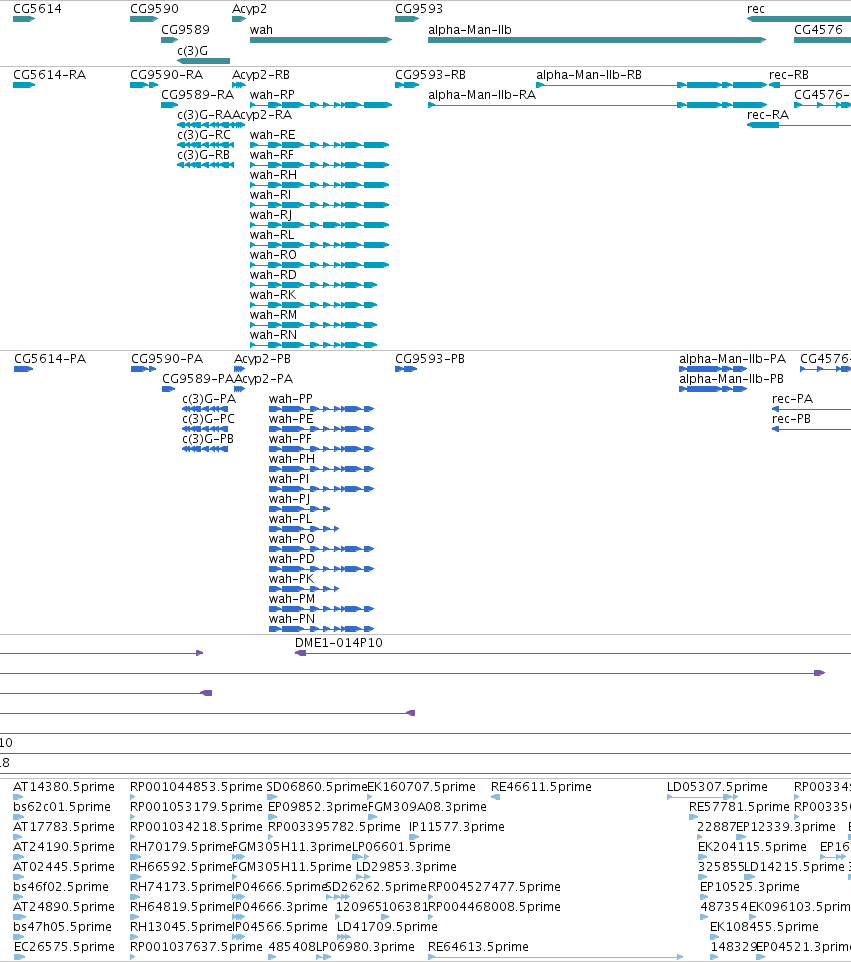Select protein c(3)G-PB label

pos(208,439)
